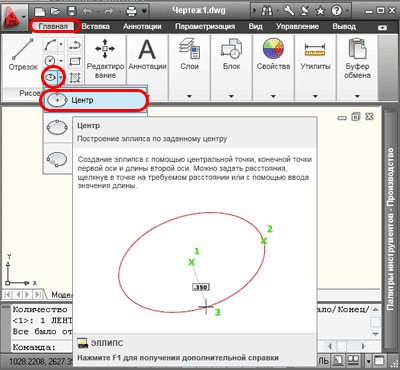Image resolution: width=400 pixels, height=370 pixels.
Task: Open Help via the question mark icon
Action: coord(337,11)
